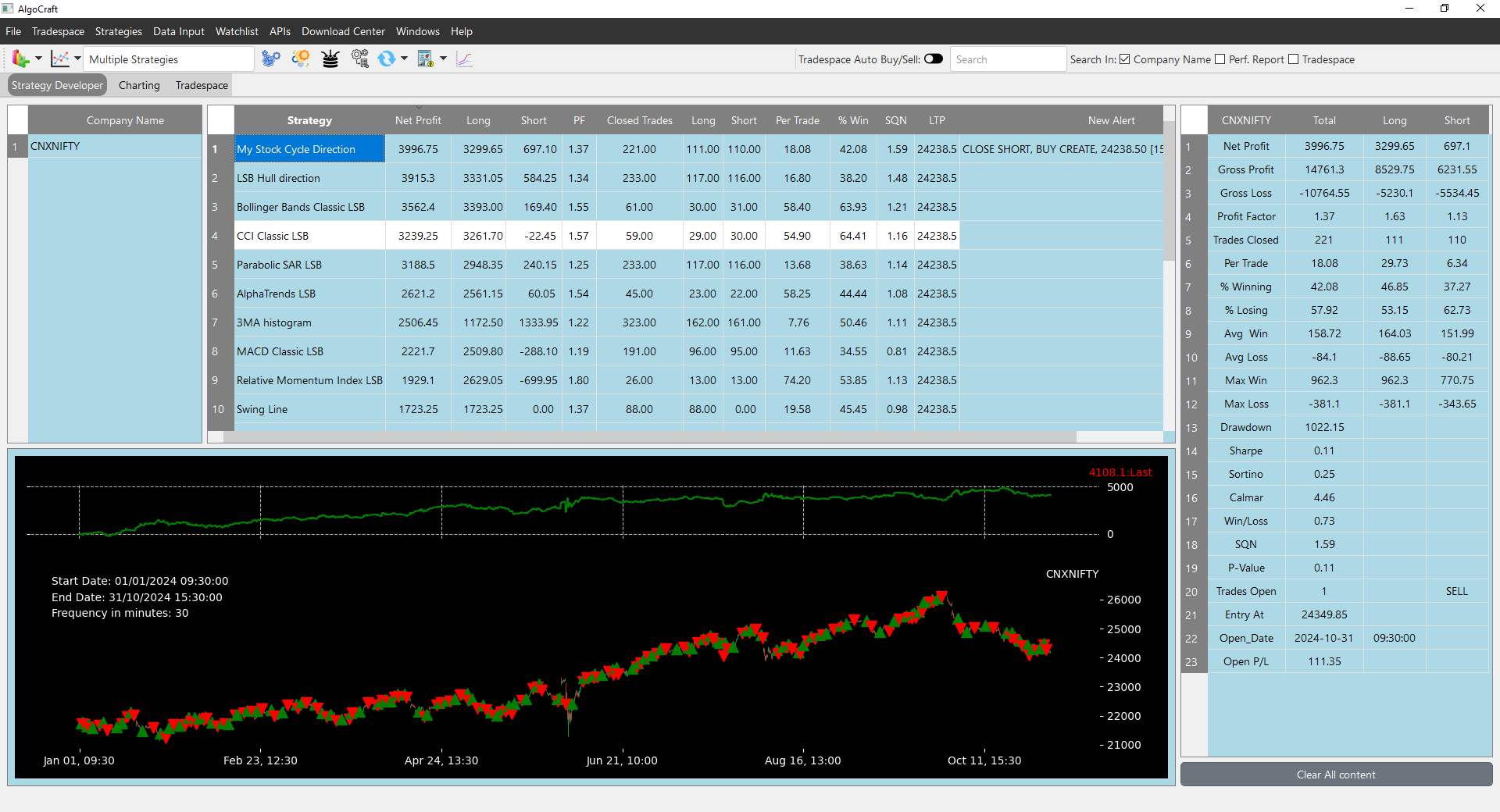Image resolution: width=1500 pixels, height=812 pixels.
Task: Click the Total column header in stats panel
Action: (1324, 120)
